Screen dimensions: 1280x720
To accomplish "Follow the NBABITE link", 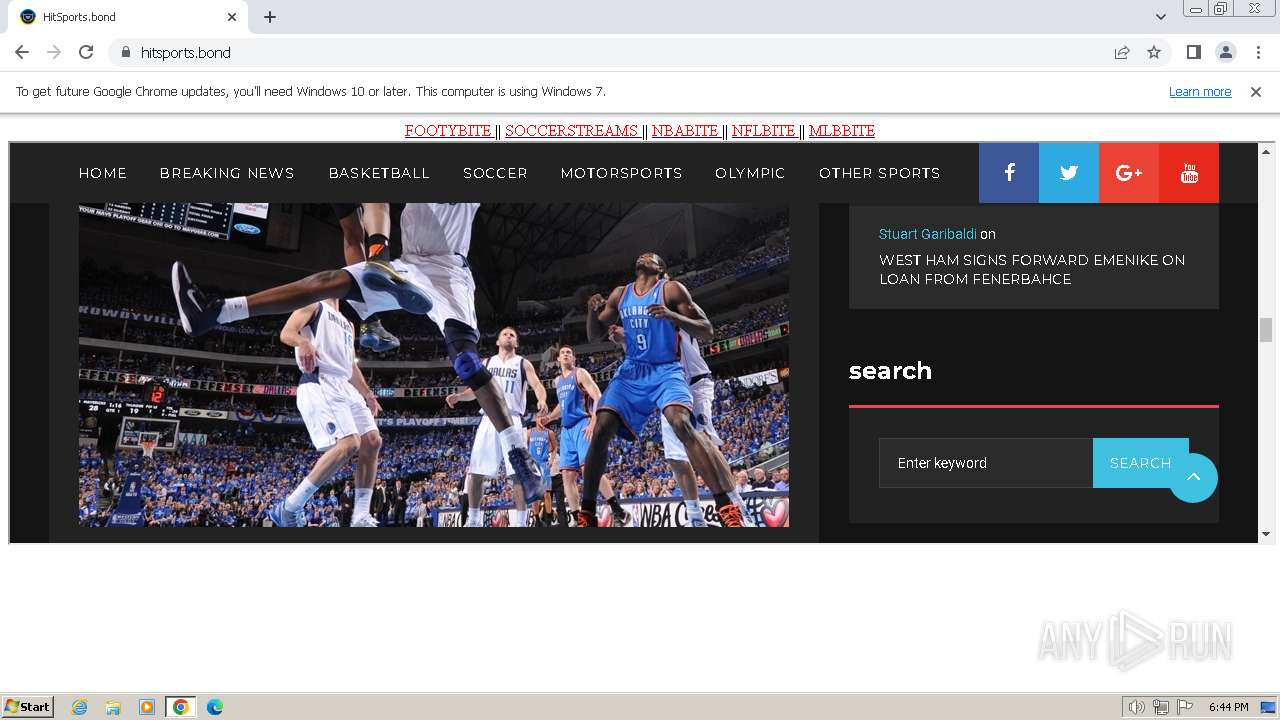I will tap(686, 131).
